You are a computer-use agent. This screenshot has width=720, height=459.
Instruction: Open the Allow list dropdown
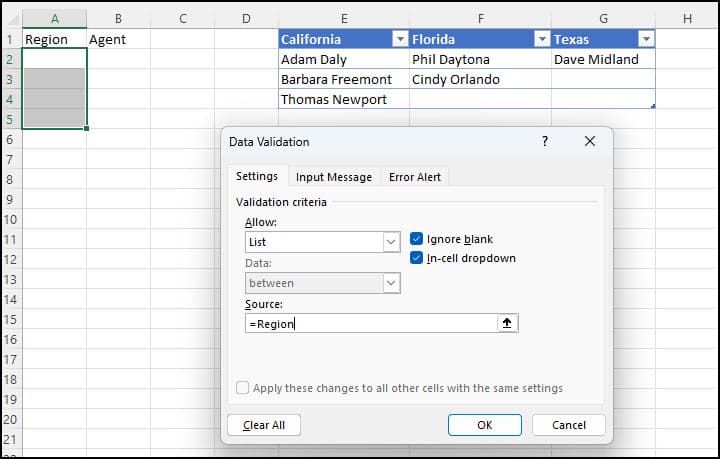pos(391,242)
